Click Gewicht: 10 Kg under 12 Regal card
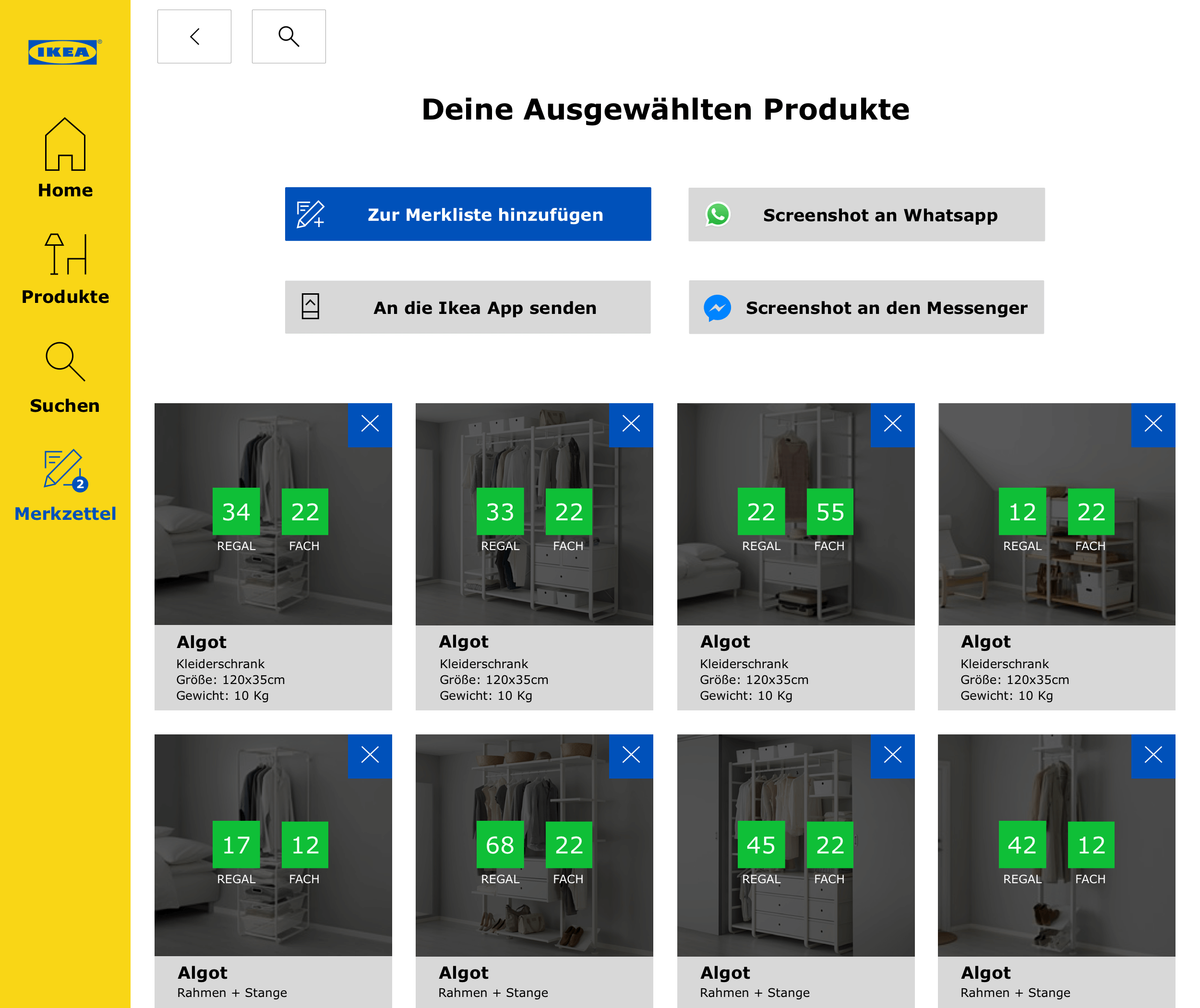The image size is (1200, 1008). pos(1007,696)
